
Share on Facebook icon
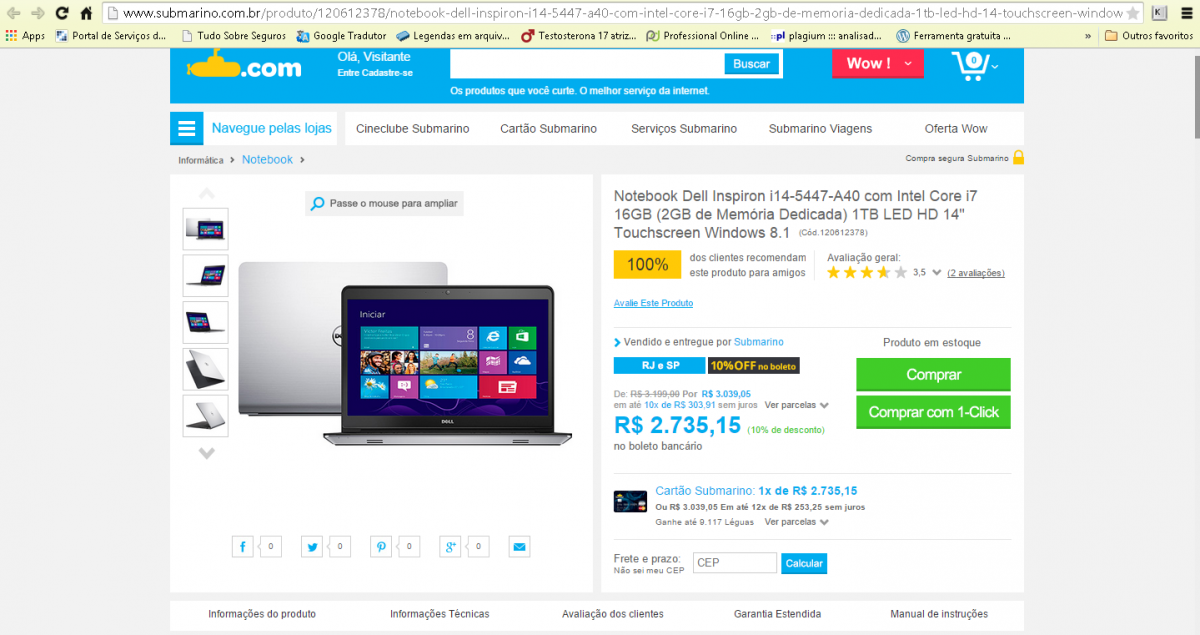tap(243, 547)
